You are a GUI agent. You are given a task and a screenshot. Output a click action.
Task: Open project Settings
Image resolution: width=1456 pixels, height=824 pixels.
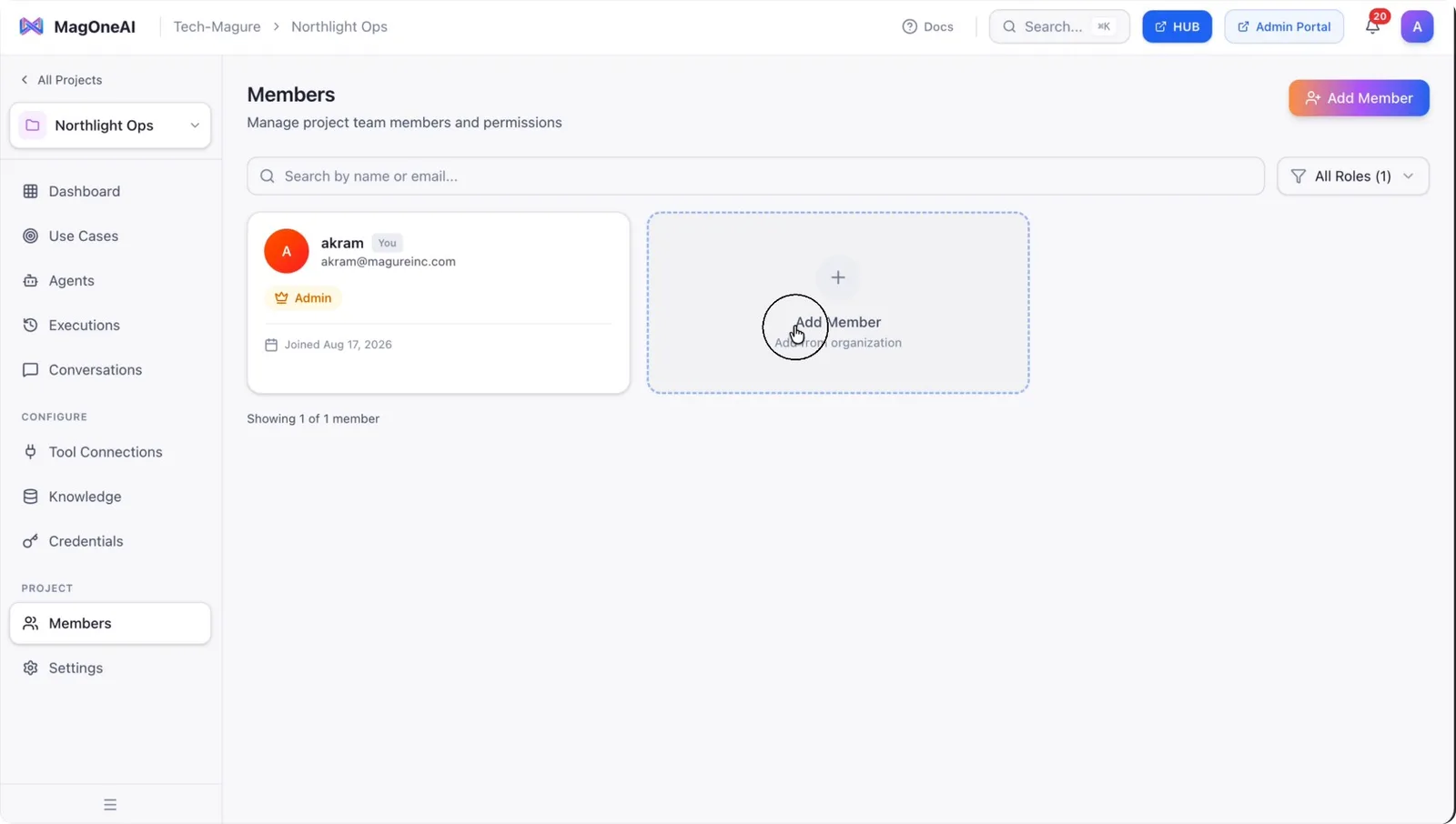tap(110, 668)
